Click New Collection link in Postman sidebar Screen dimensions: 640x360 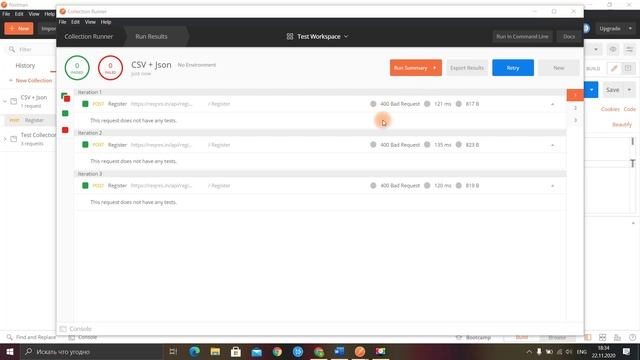tap(31, 80)
